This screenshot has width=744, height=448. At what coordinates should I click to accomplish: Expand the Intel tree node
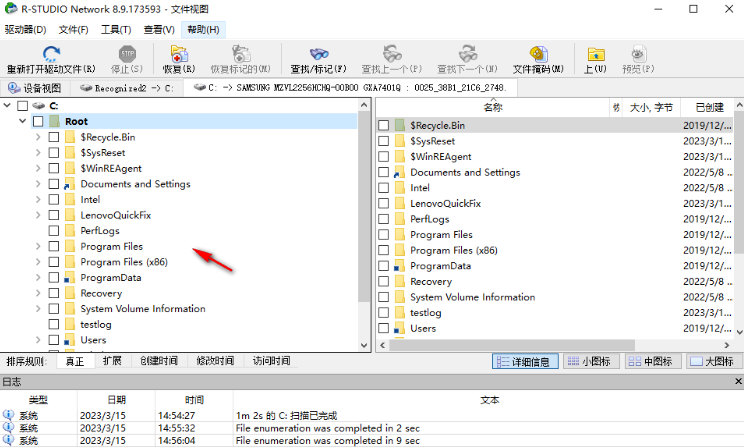coord(38,200)
